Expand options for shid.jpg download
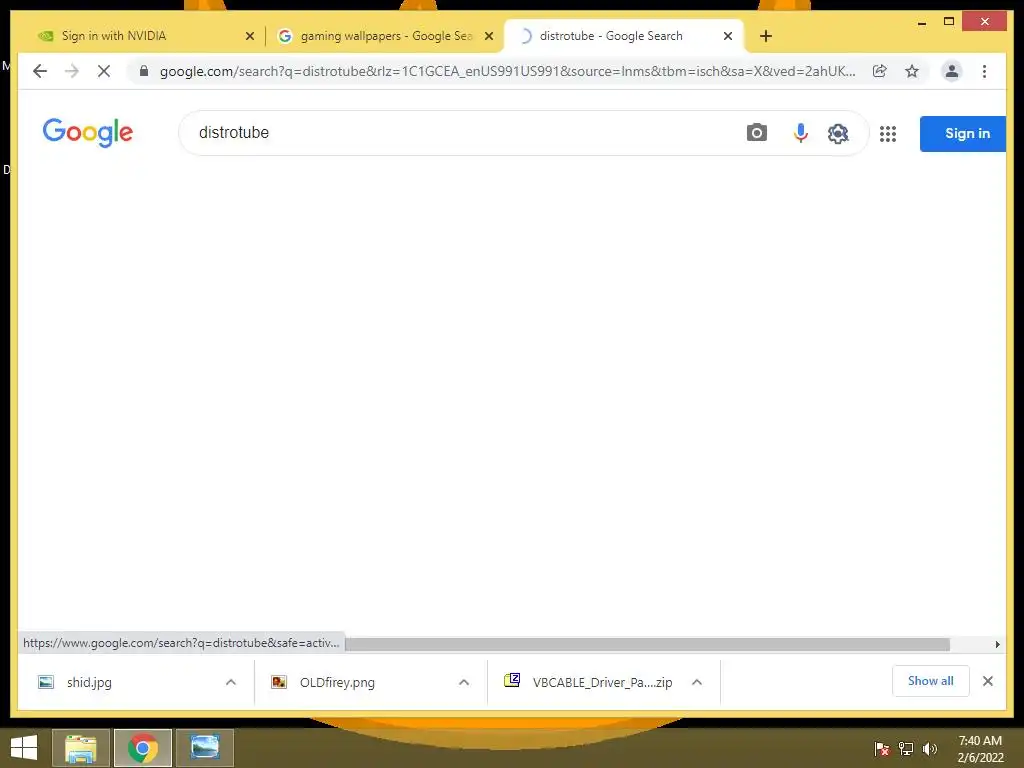The image size is (1024, 768). (231, 682)
